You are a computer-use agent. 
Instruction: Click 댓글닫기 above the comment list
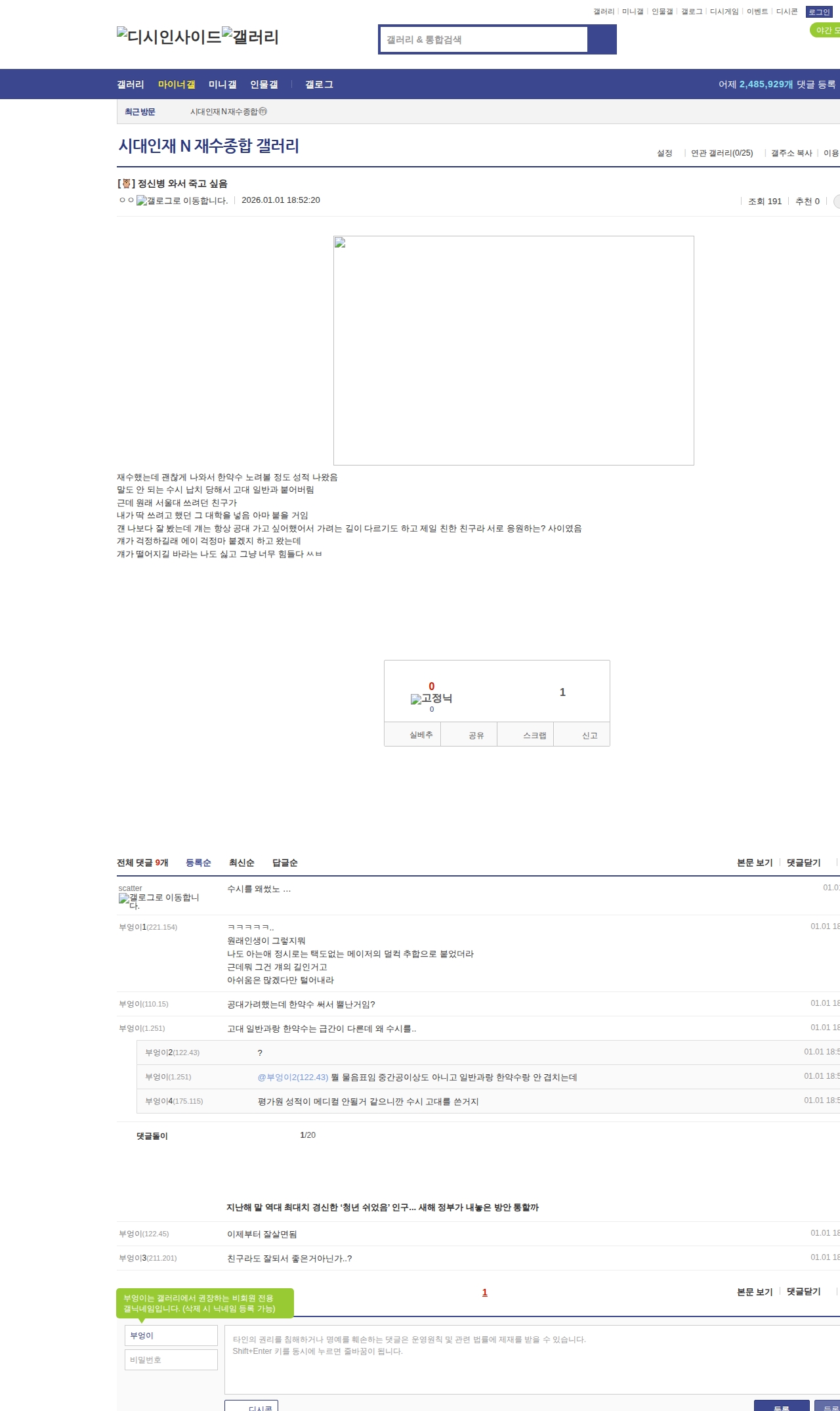coord(804,863)
